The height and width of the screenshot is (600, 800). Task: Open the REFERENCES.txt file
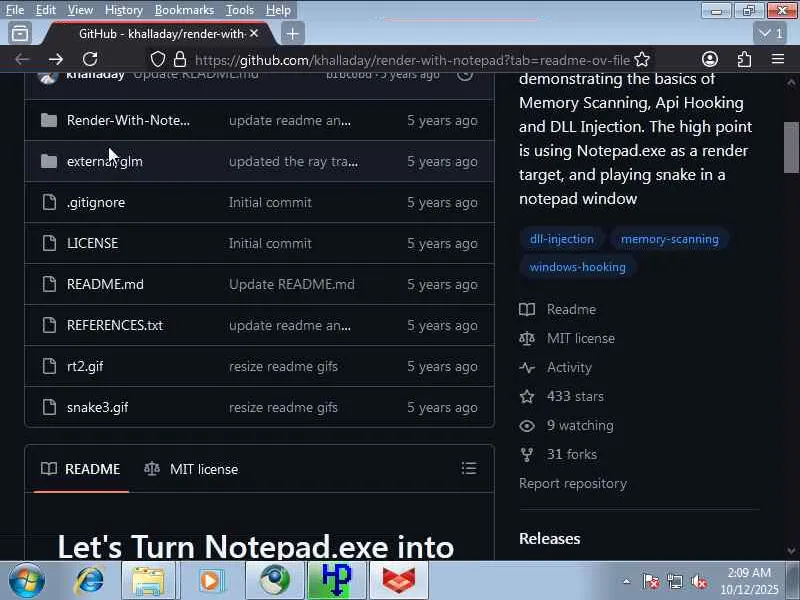[x=115, y=326]
